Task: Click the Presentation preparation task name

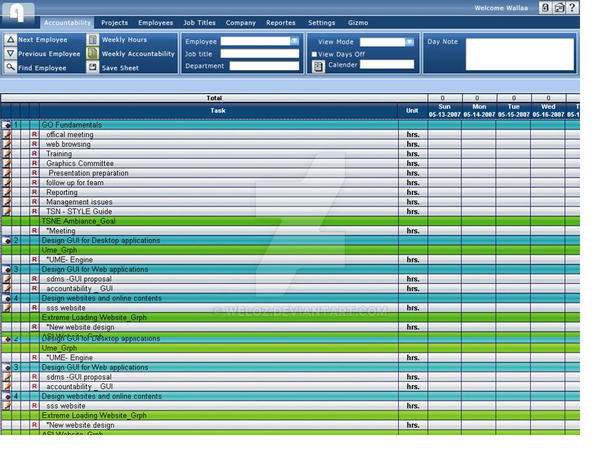Action: pos(88,173)
